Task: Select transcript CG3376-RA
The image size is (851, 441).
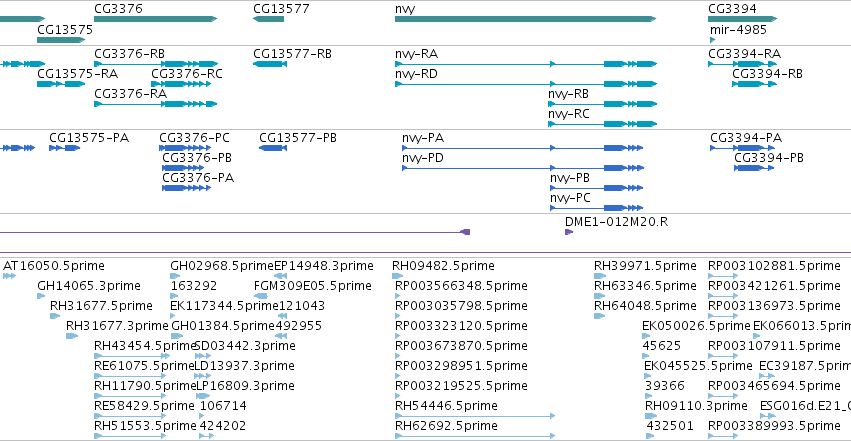Action: tap(130, 94)
